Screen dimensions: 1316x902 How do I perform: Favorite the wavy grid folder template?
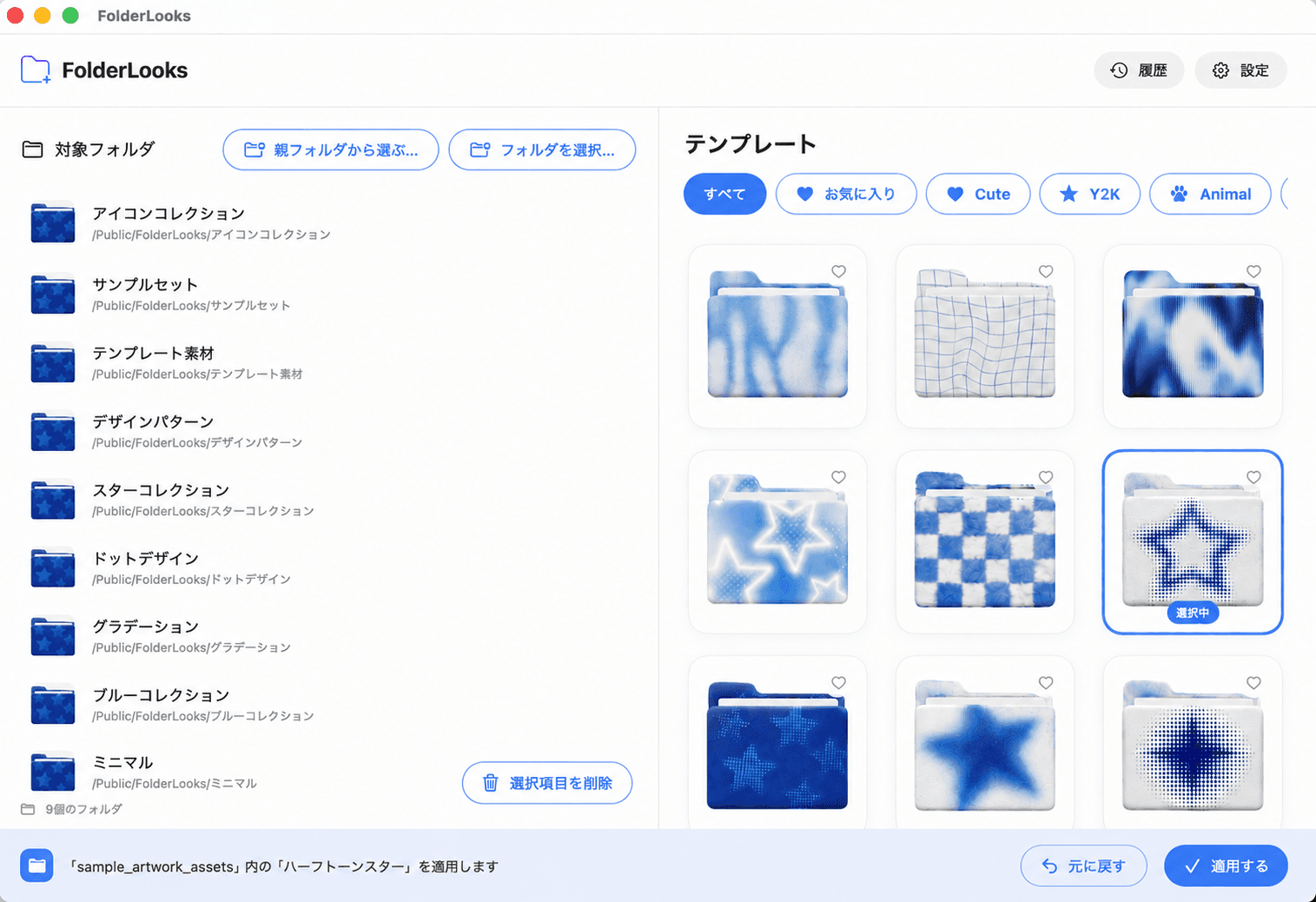tap(1046, 271)
